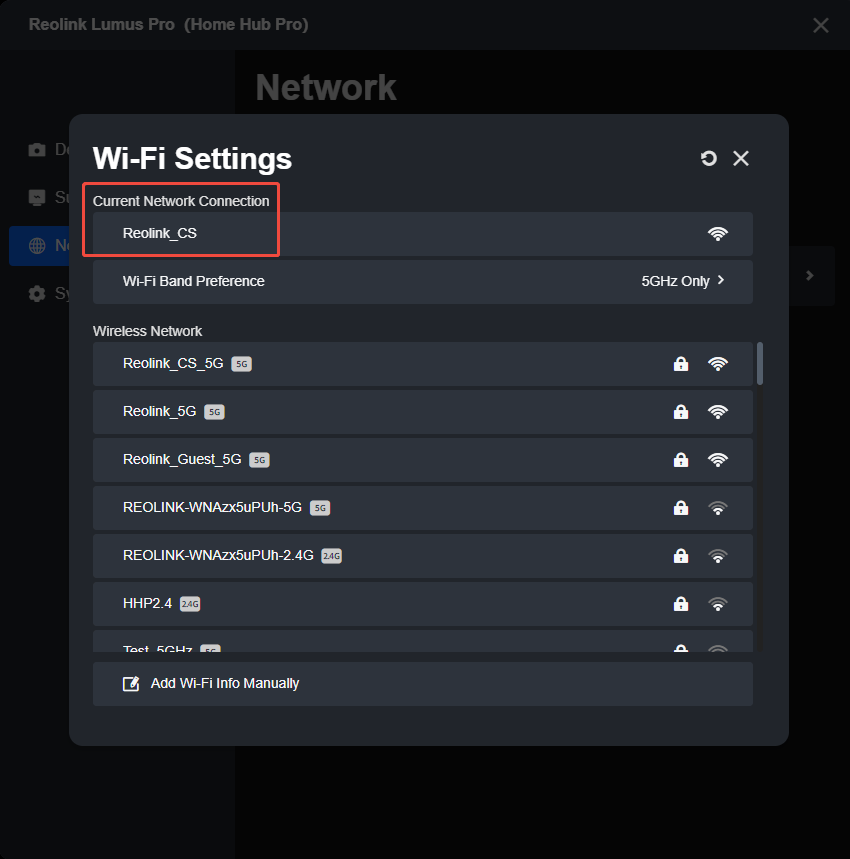Select the Reolink_Guest_5G network
Screen dimensions: 850x859
pos(423,460)
